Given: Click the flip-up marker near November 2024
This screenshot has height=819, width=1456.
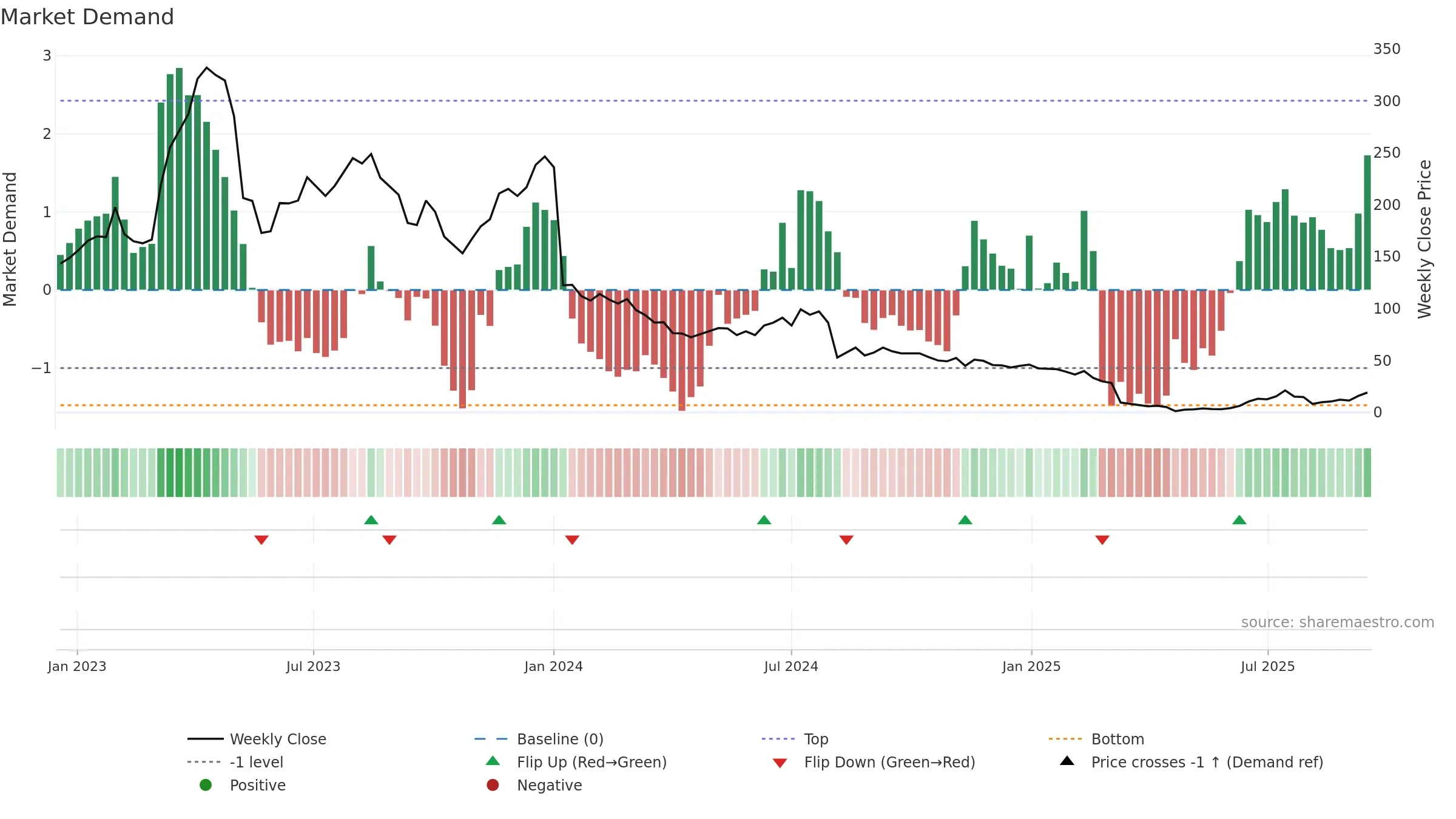Looking at the screenshot, I should tap(965, 520).
